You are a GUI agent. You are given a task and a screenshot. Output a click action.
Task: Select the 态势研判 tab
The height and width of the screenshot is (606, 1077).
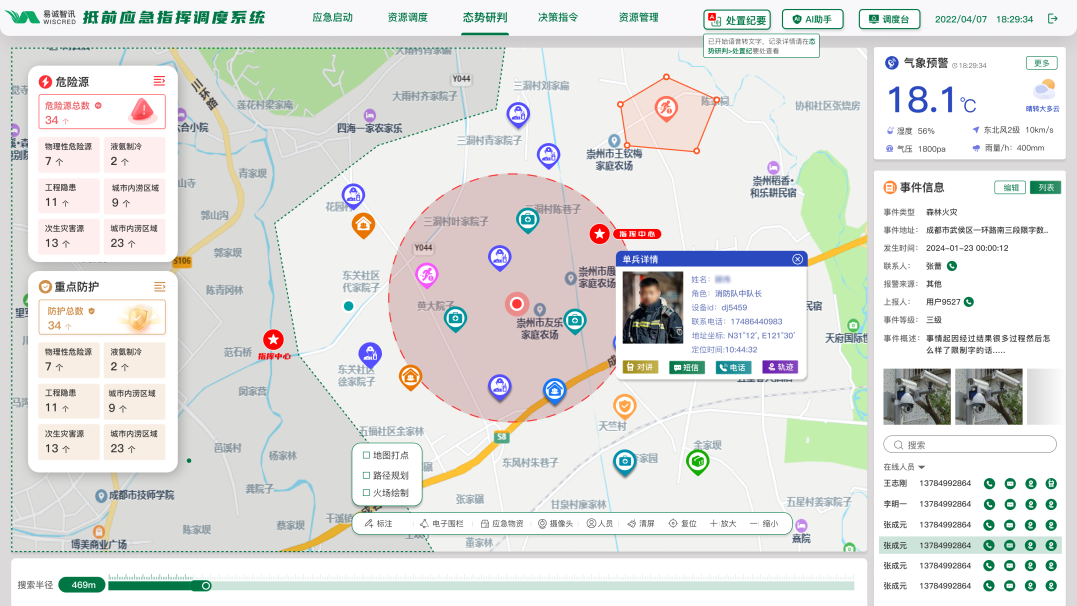tap(485, 17)
